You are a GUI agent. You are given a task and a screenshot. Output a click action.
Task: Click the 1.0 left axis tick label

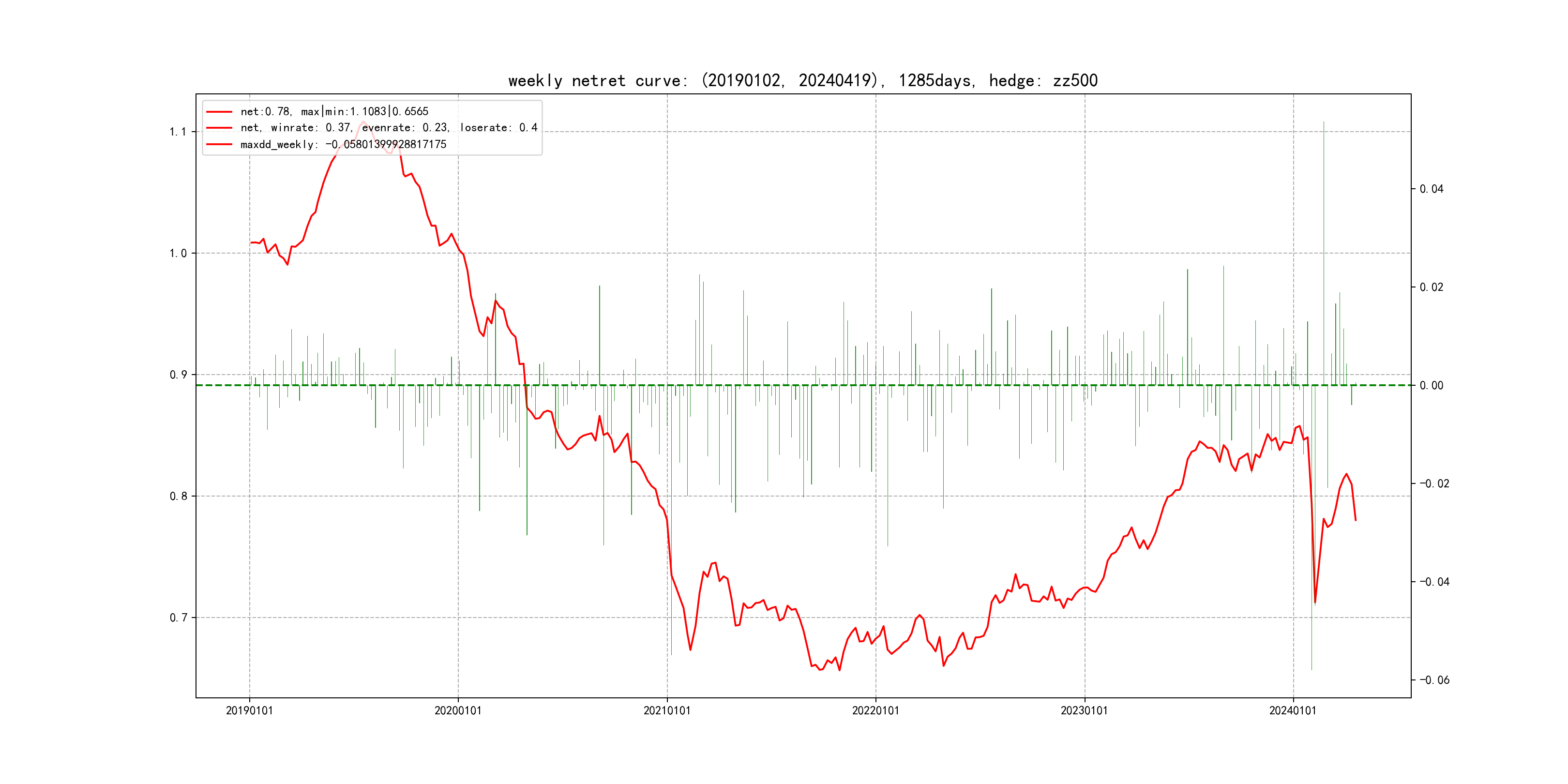178,253
